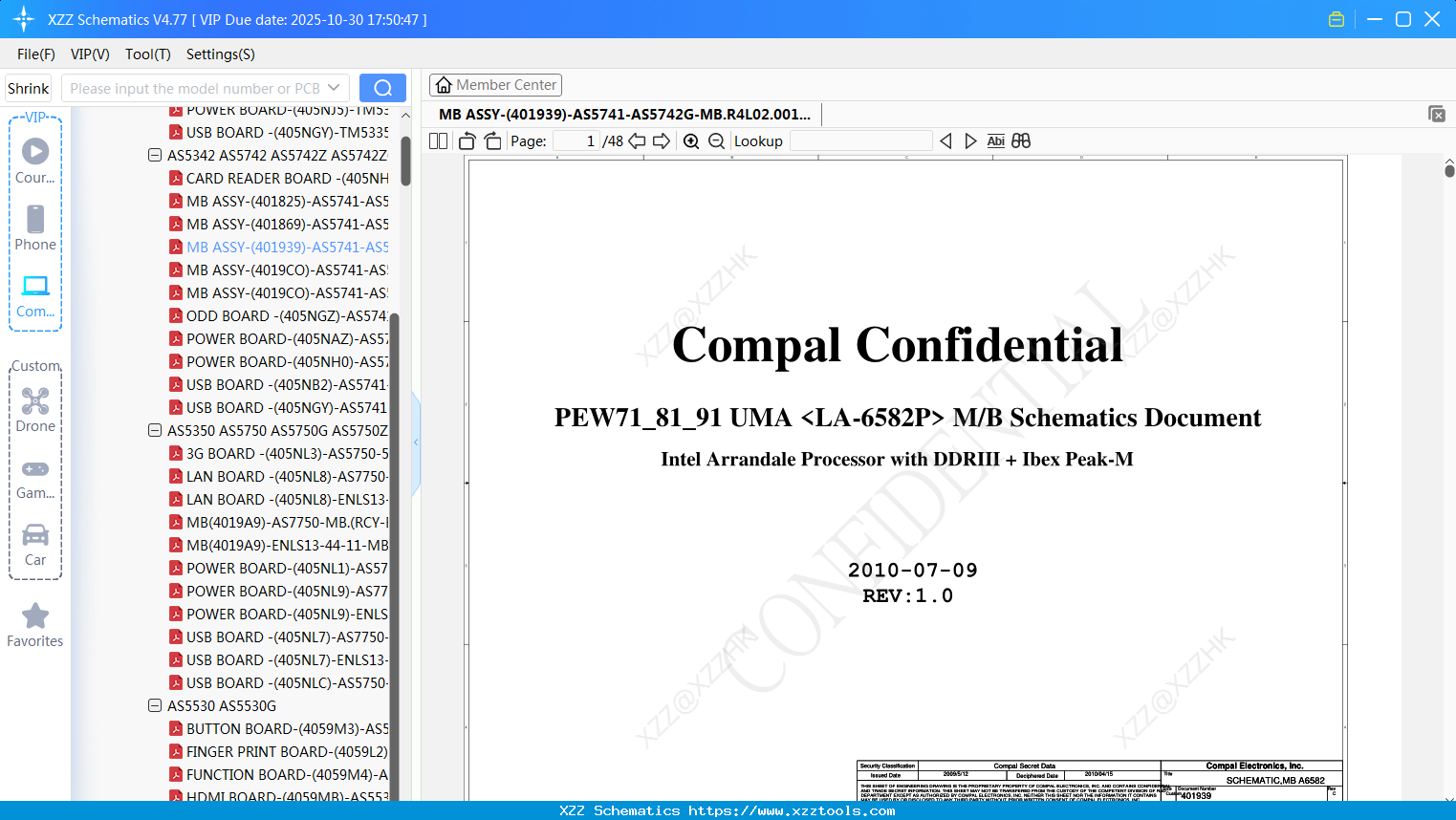Find previous lookup result triangle
Viewport: 1456px width, 820px height.
pyautogui.click(x=945, y=141)
